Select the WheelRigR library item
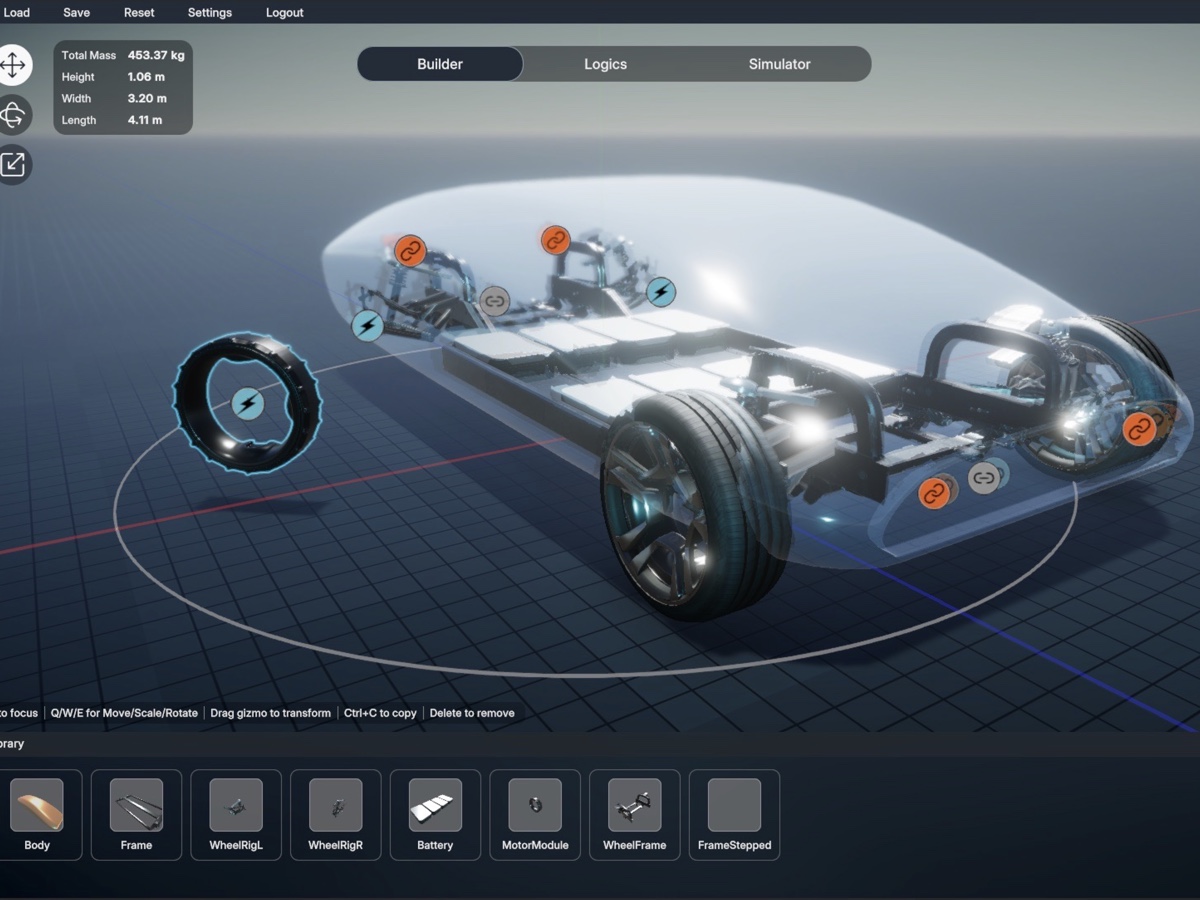This screenshot has width=1200, height=900. [335, 815]
